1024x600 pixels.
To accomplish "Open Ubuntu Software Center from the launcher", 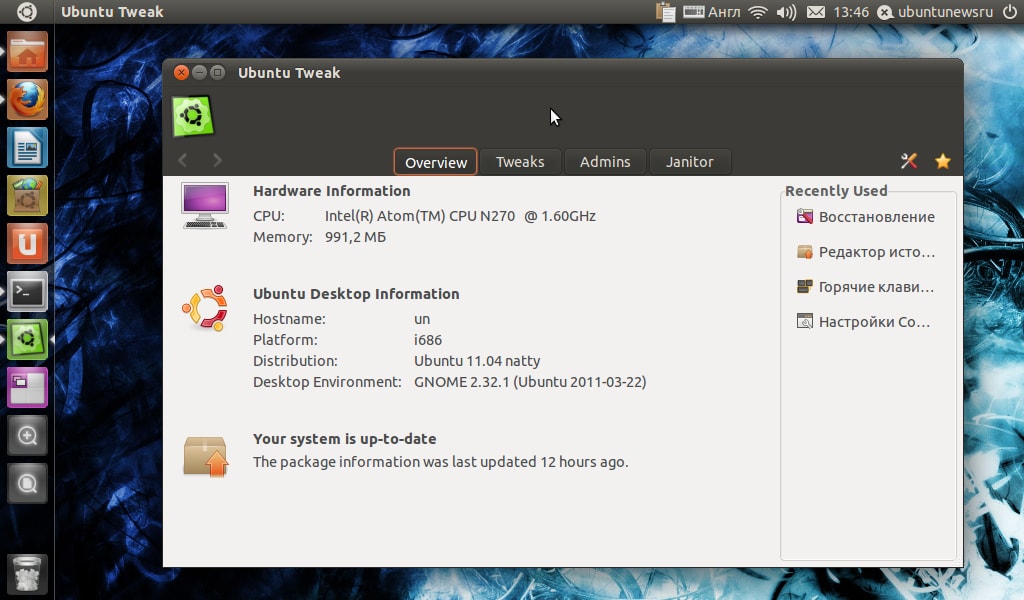I will 27,196.
